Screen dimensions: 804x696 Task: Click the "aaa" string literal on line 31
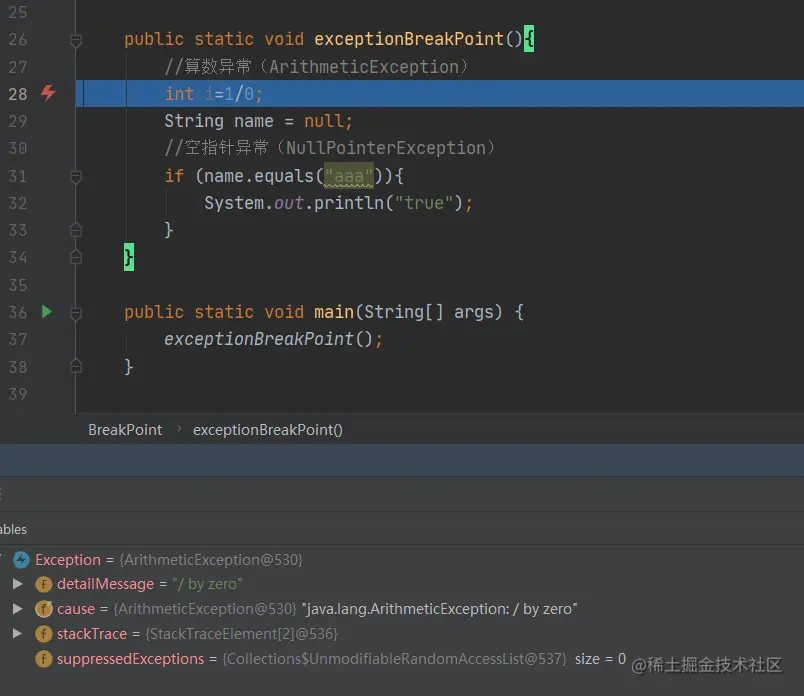pyautogui.click(x=349, y=176)
